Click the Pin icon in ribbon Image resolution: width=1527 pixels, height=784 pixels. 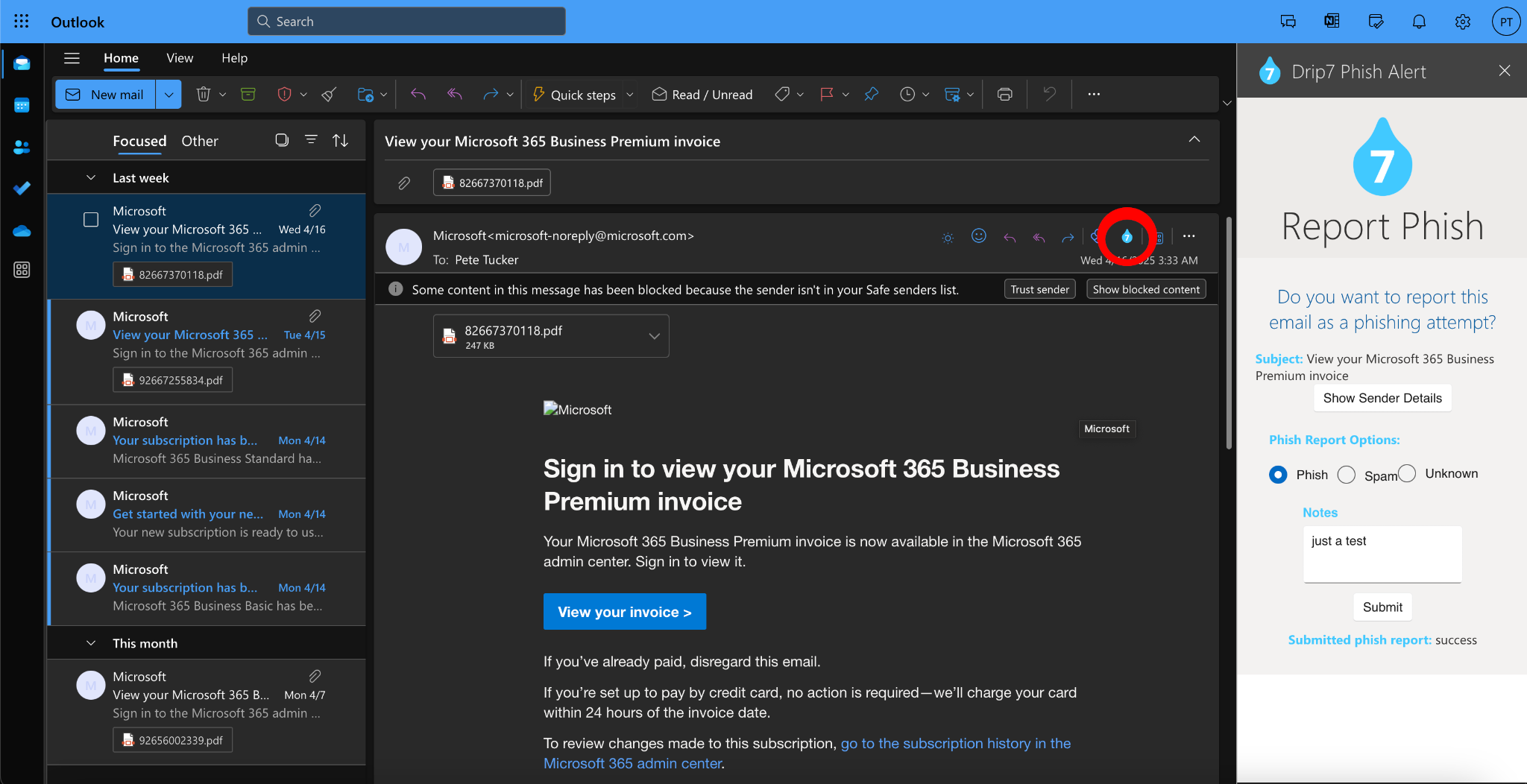[871, 95]
